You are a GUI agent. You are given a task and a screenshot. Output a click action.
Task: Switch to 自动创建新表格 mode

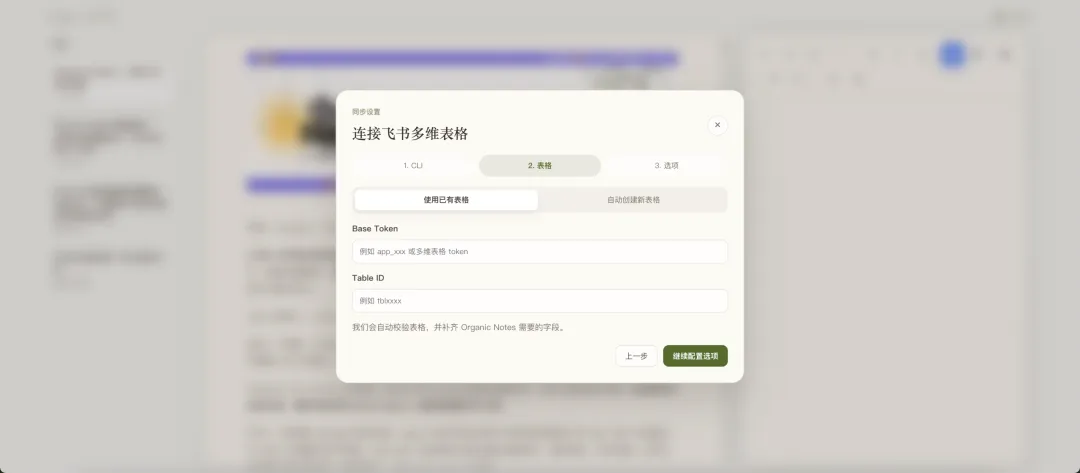click(x=634, y=200)
